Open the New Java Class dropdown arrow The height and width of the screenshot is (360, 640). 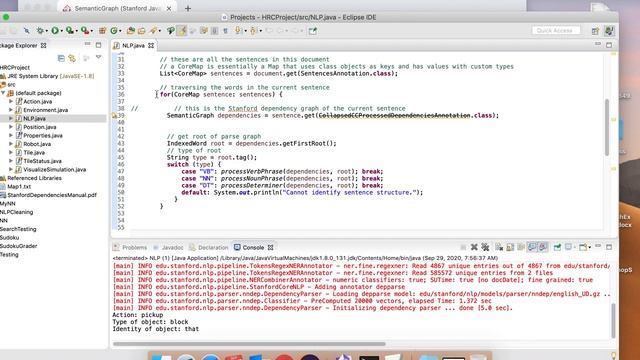point(121,31)
